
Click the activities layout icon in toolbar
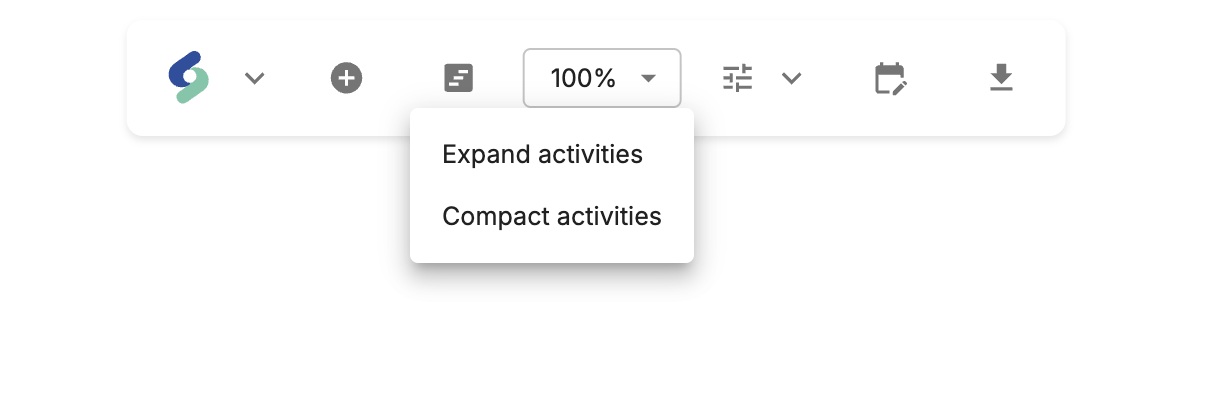pos(458,77)
